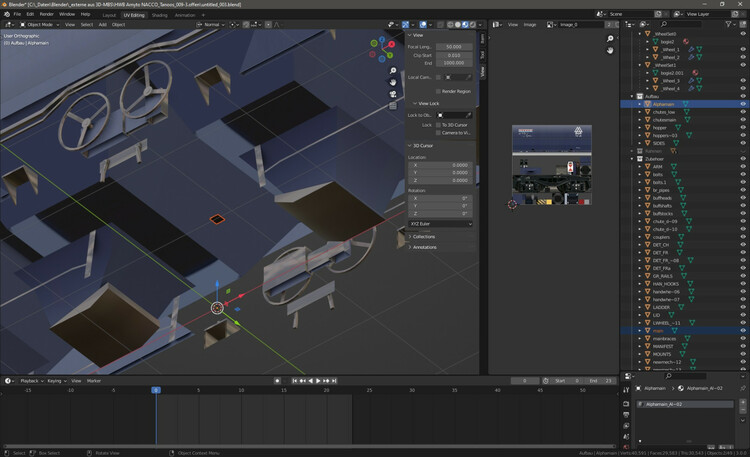This screenshot has width=750, height=457.
Task: Click the Blender logo icon in menu bar
Action: click(7, 14)
